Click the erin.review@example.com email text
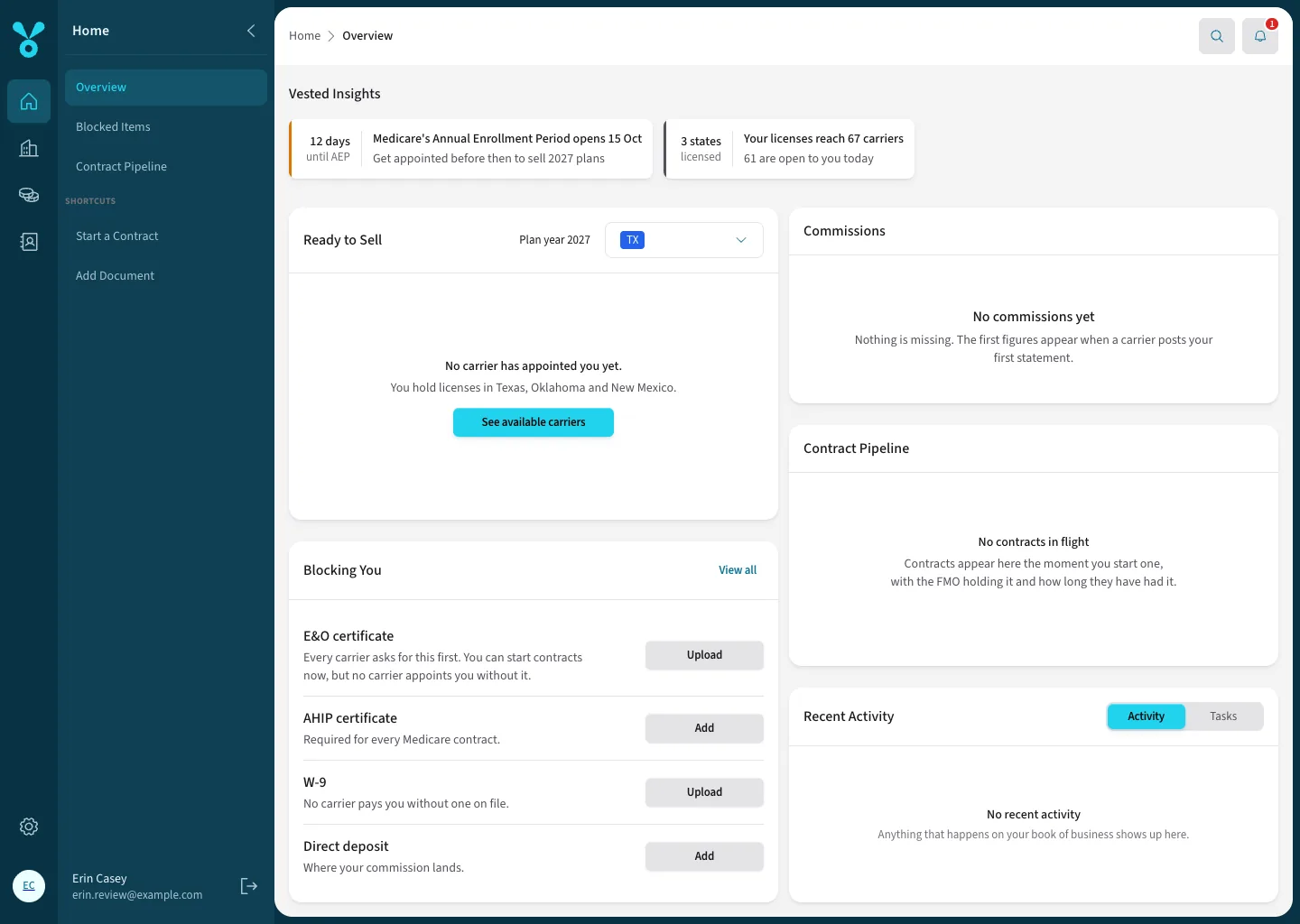The width and height of the screenshot is (1300, 924). coord(137,895)
